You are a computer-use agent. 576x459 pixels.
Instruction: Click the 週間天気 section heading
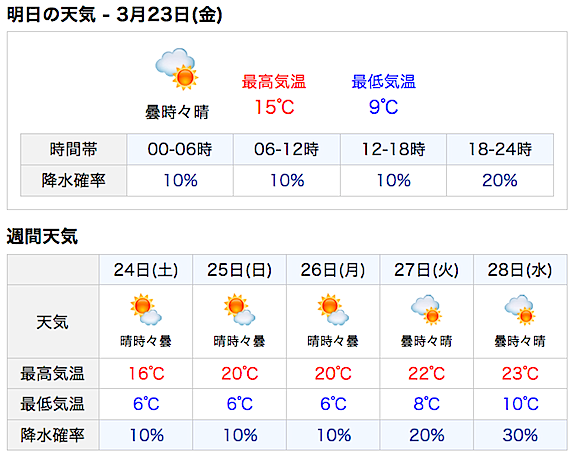point(42,236)
